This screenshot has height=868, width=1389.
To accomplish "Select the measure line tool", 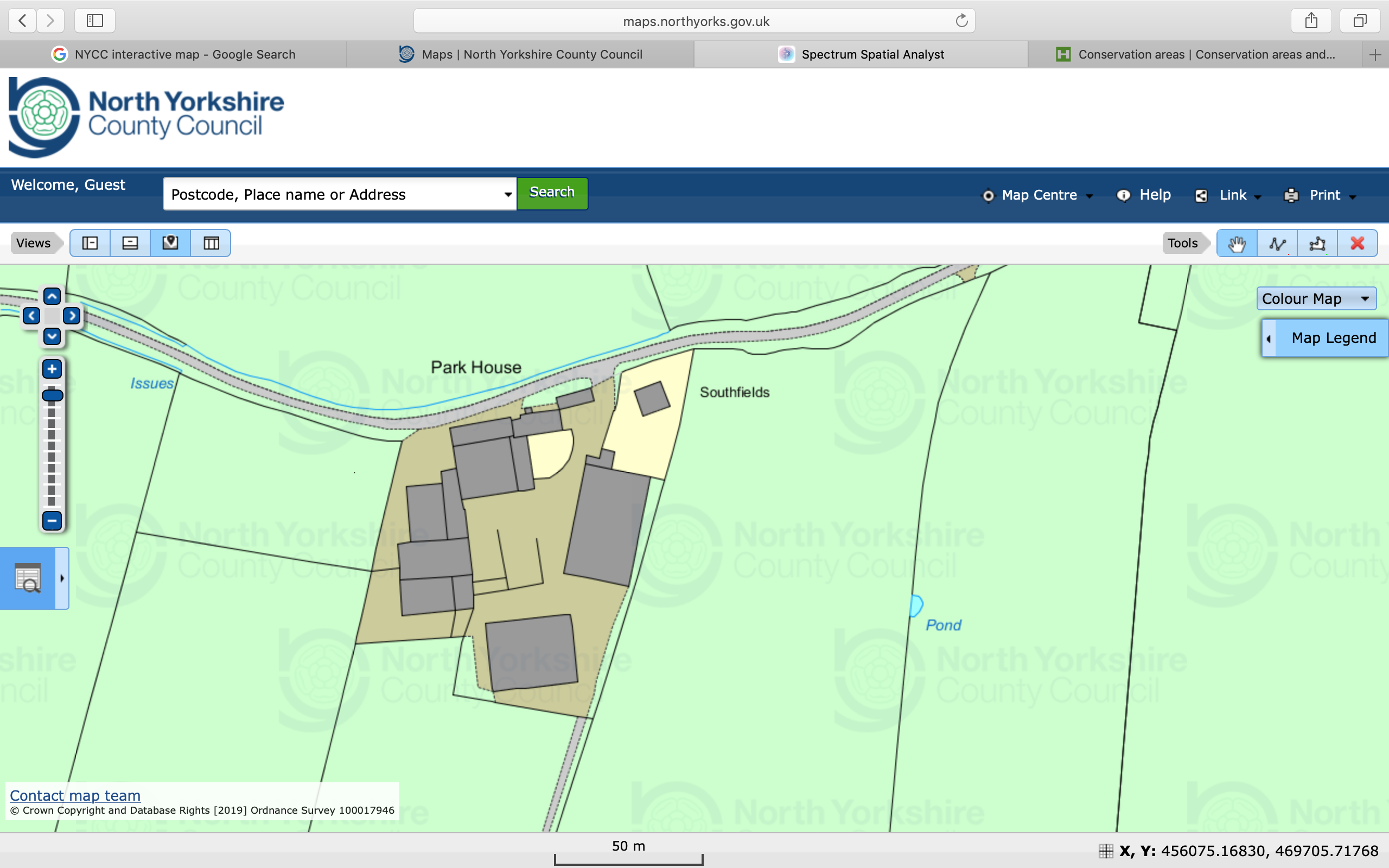I will [x=1277, y=244].
